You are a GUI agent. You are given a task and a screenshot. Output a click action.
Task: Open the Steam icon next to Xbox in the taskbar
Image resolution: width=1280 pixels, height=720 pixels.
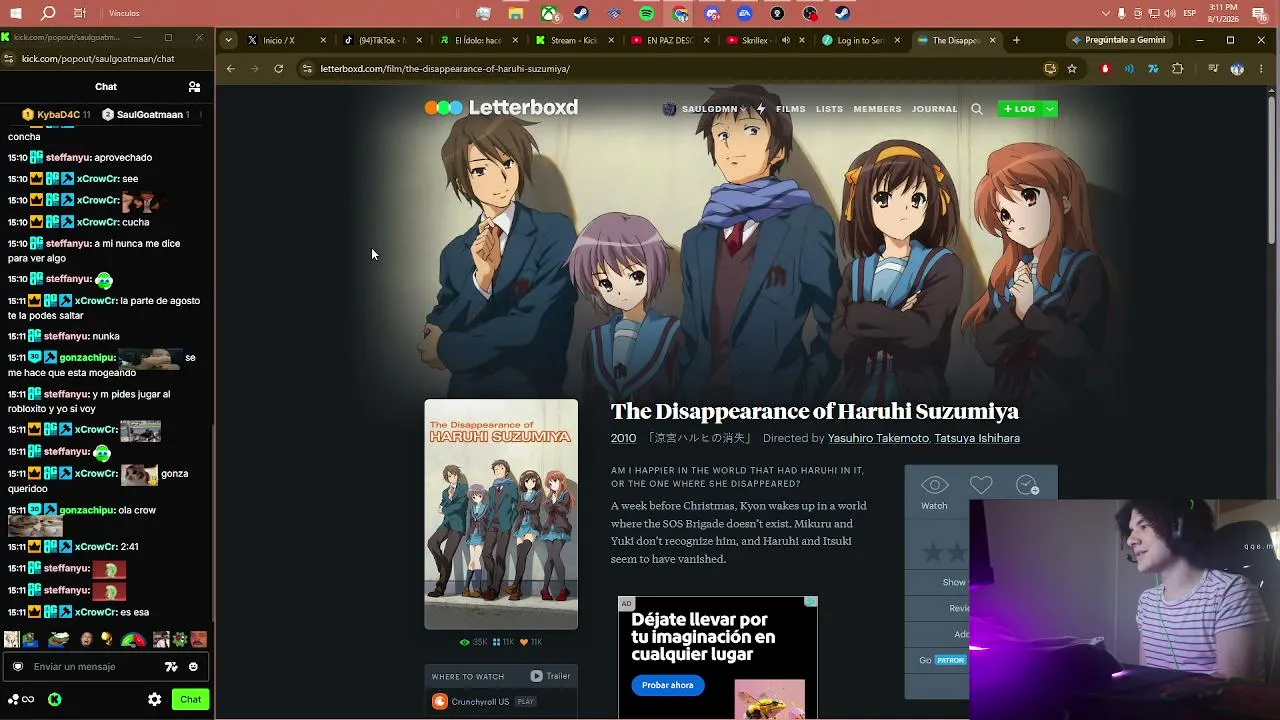point(581,14)
